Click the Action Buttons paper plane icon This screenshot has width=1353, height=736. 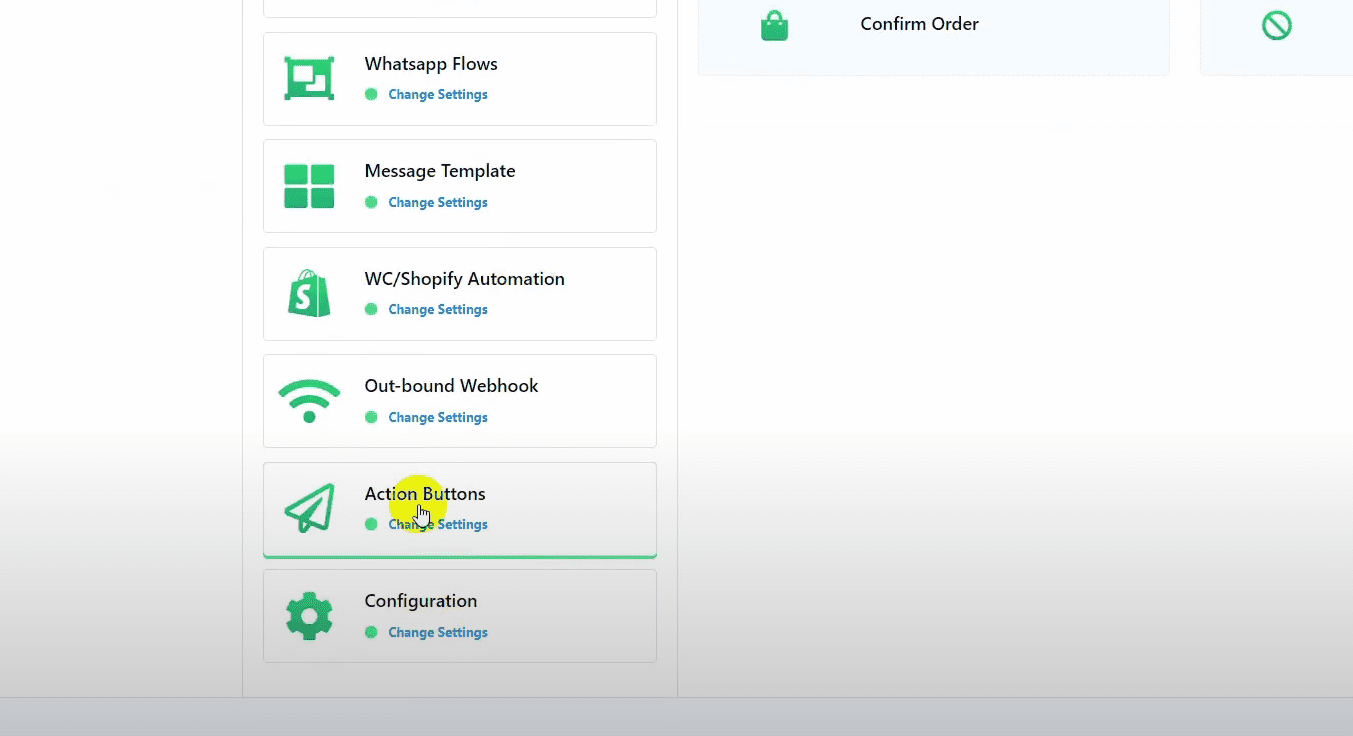tap(309, 508)
